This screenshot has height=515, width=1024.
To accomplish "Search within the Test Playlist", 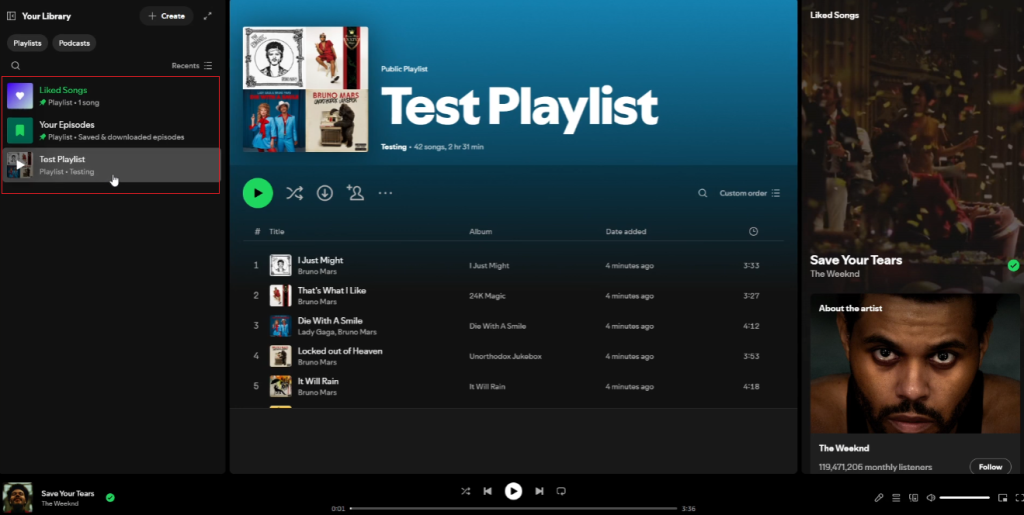I will pos(703,193).
